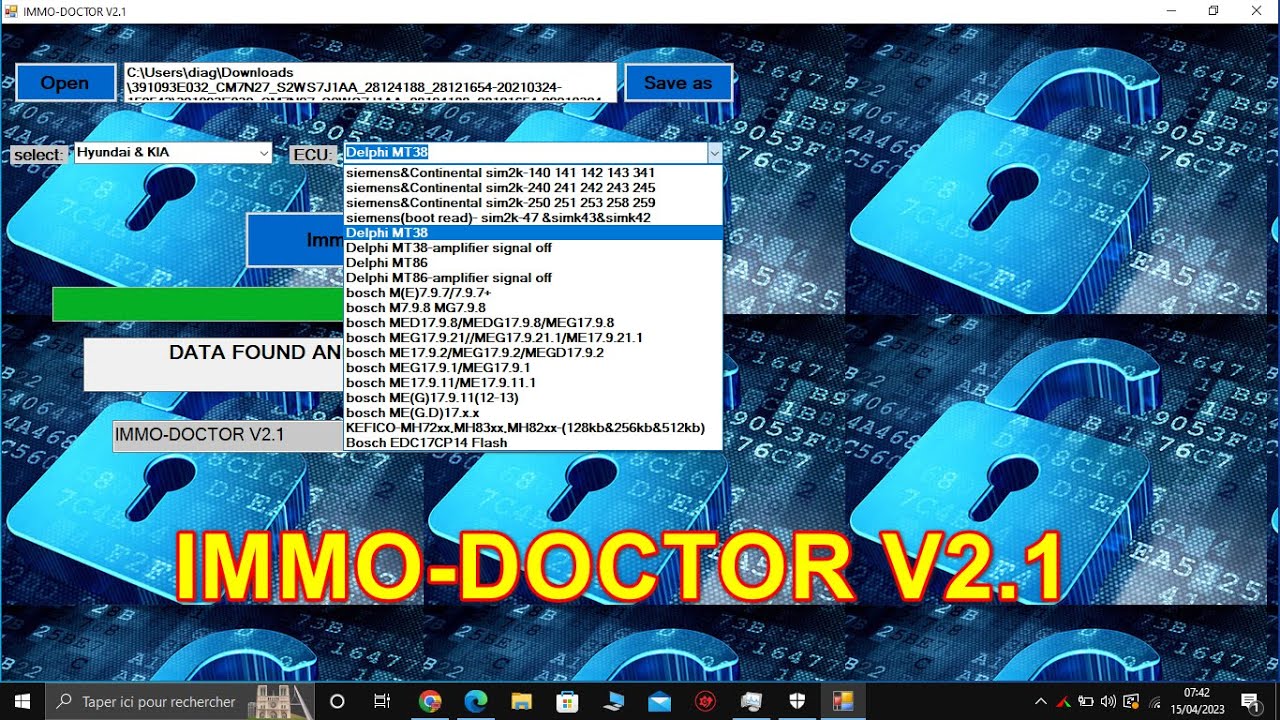Click the green progress bar

coord(197,303)
